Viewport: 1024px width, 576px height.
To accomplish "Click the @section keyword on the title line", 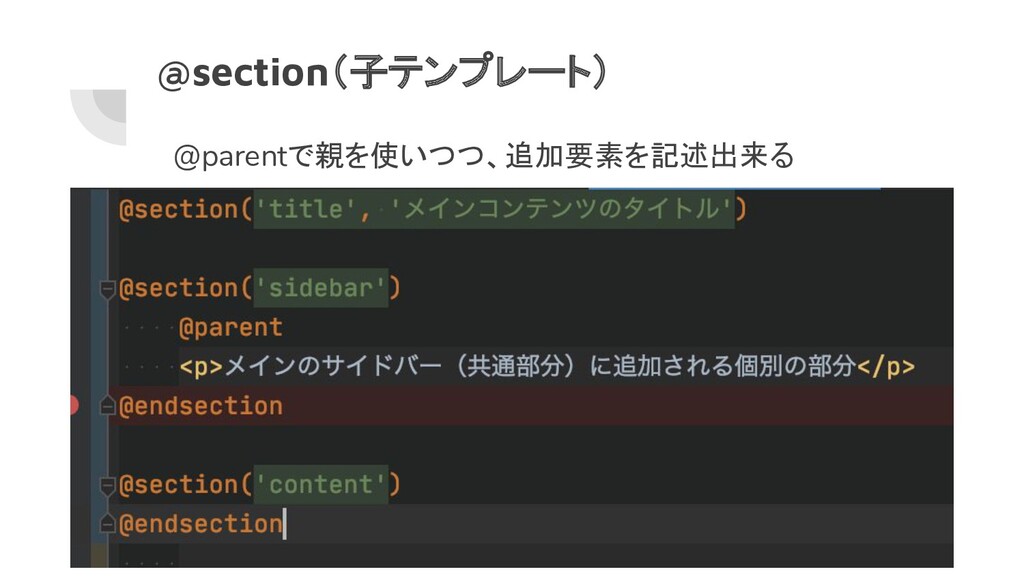I will [179, 209].
